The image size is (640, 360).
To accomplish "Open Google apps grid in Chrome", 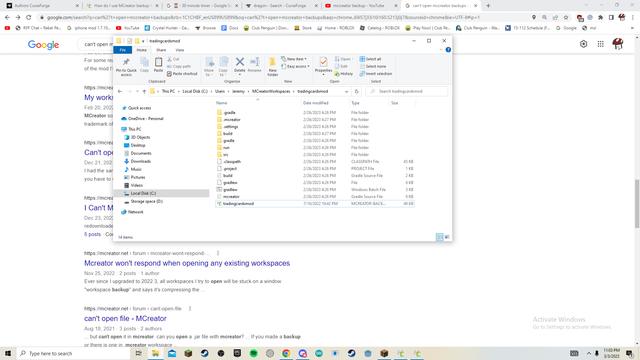I will (x=600, y=44).
